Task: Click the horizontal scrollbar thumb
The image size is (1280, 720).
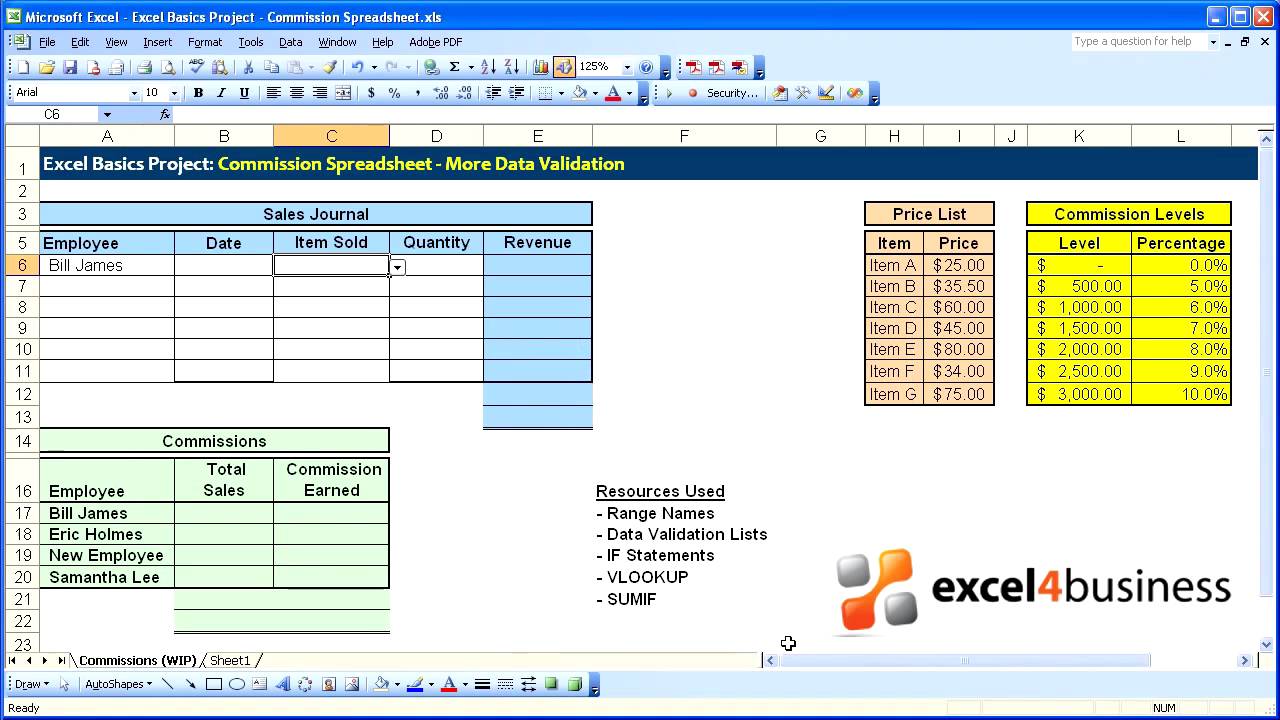Action: pyautogui.click(x=965, y=660)
